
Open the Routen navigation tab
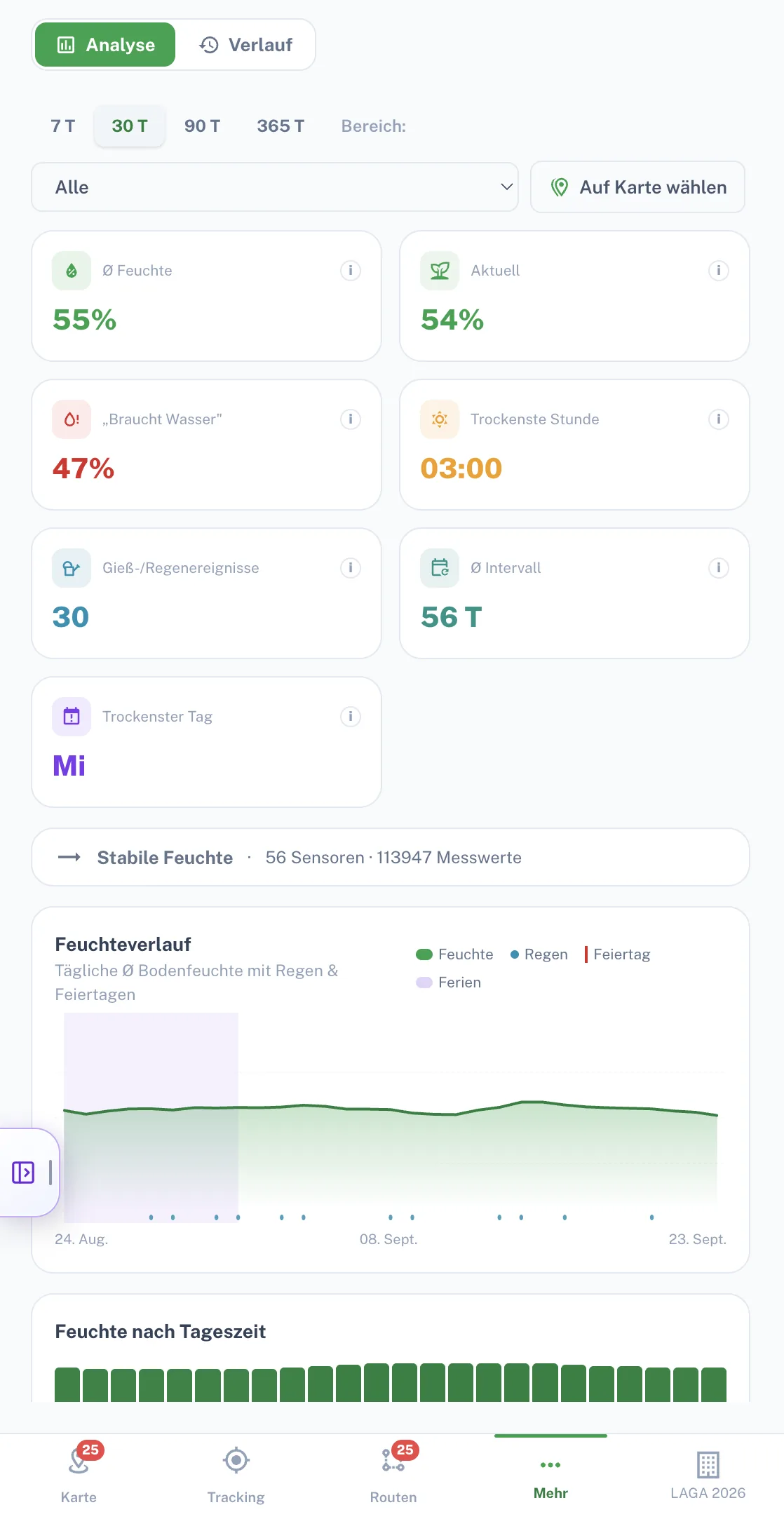click(393, 1476)
